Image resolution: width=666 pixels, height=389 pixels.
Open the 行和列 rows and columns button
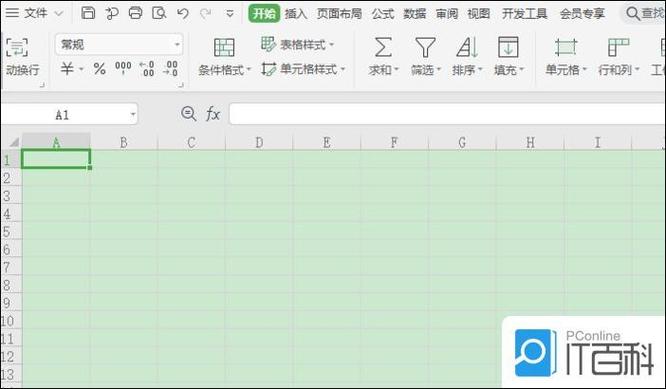pos(618,57)
